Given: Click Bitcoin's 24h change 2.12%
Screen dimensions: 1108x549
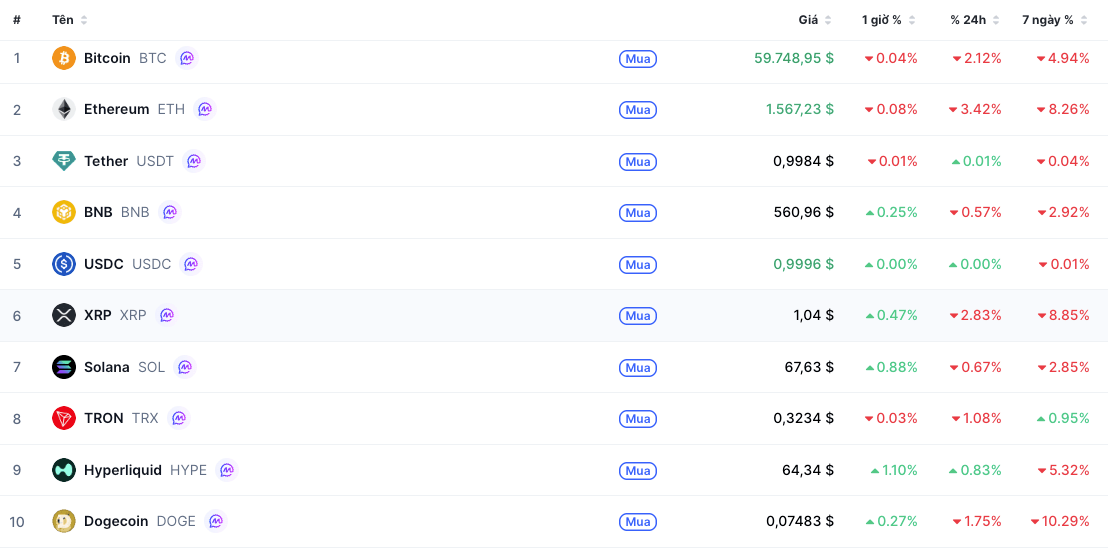Looking at the screenshot, I should click(977, 59).
